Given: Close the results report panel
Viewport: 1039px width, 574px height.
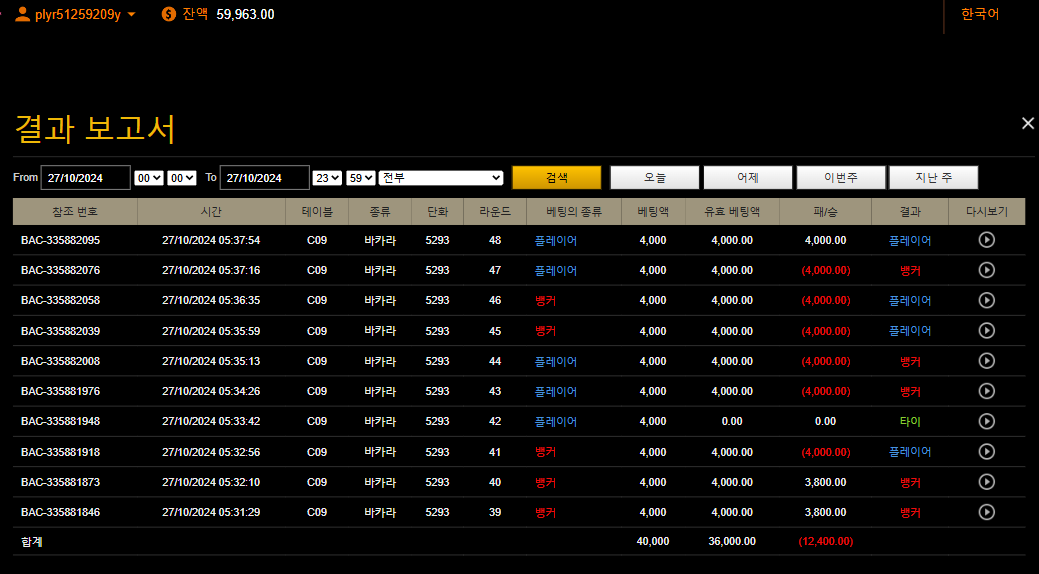Looking at the screenshot, I should (1027, 123).
